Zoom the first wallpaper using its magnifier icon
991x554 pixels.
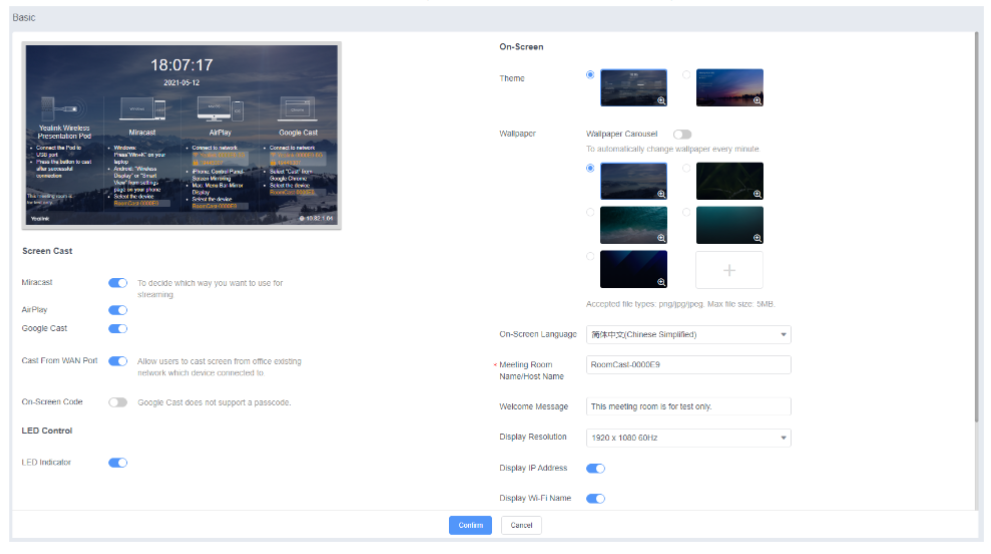point(661,194)
